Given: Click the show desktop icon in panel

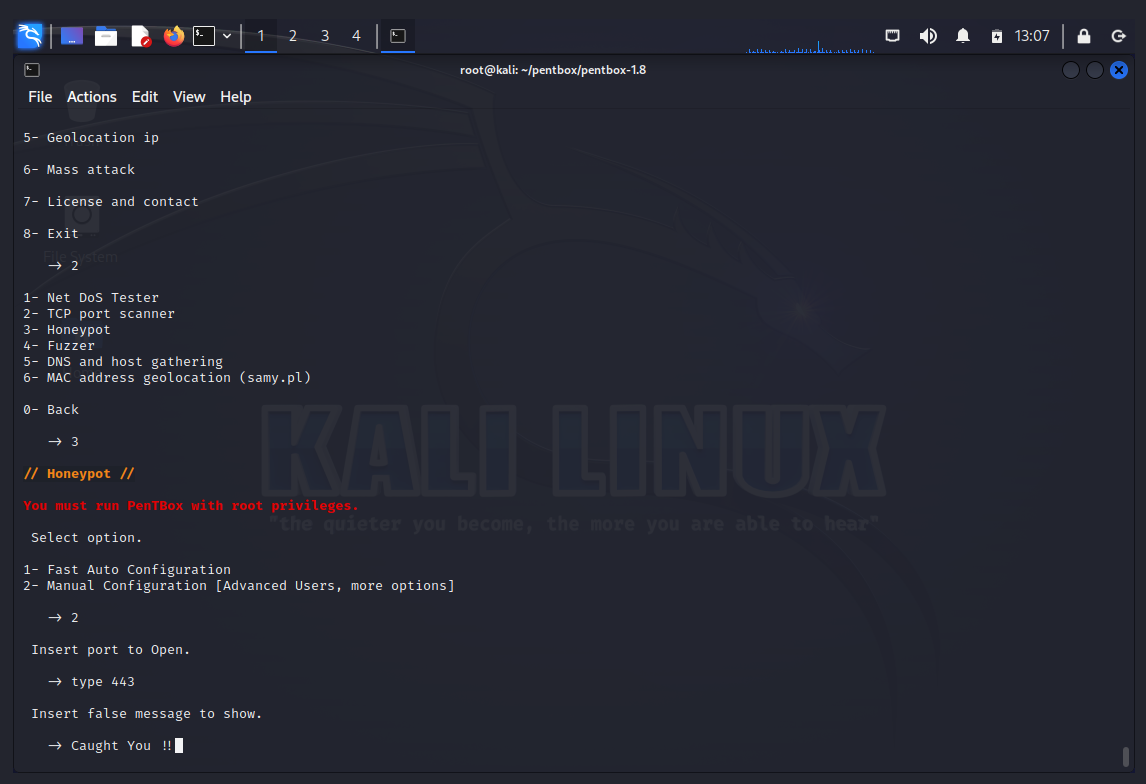Looking at the screenshot, I should (72, 36).
